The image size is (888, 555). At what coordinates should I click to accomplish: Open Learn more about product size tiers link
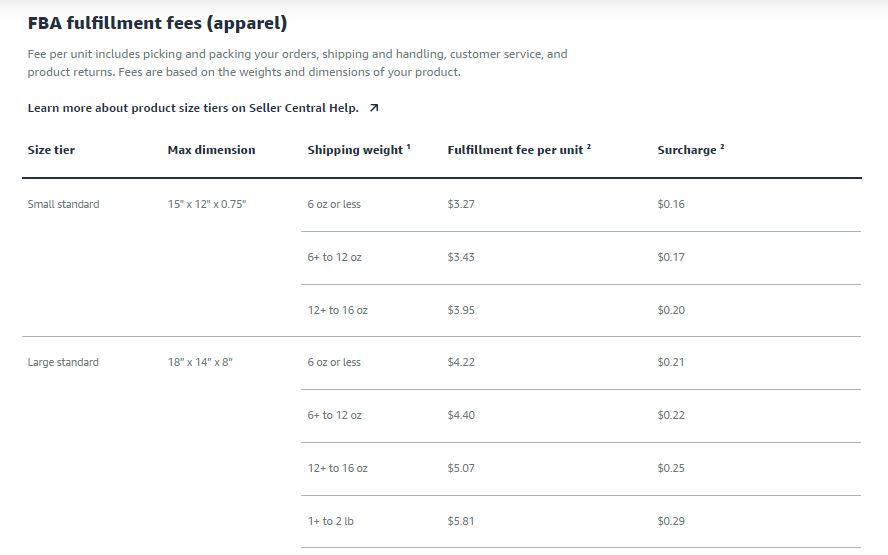click(x=193, y=108)
